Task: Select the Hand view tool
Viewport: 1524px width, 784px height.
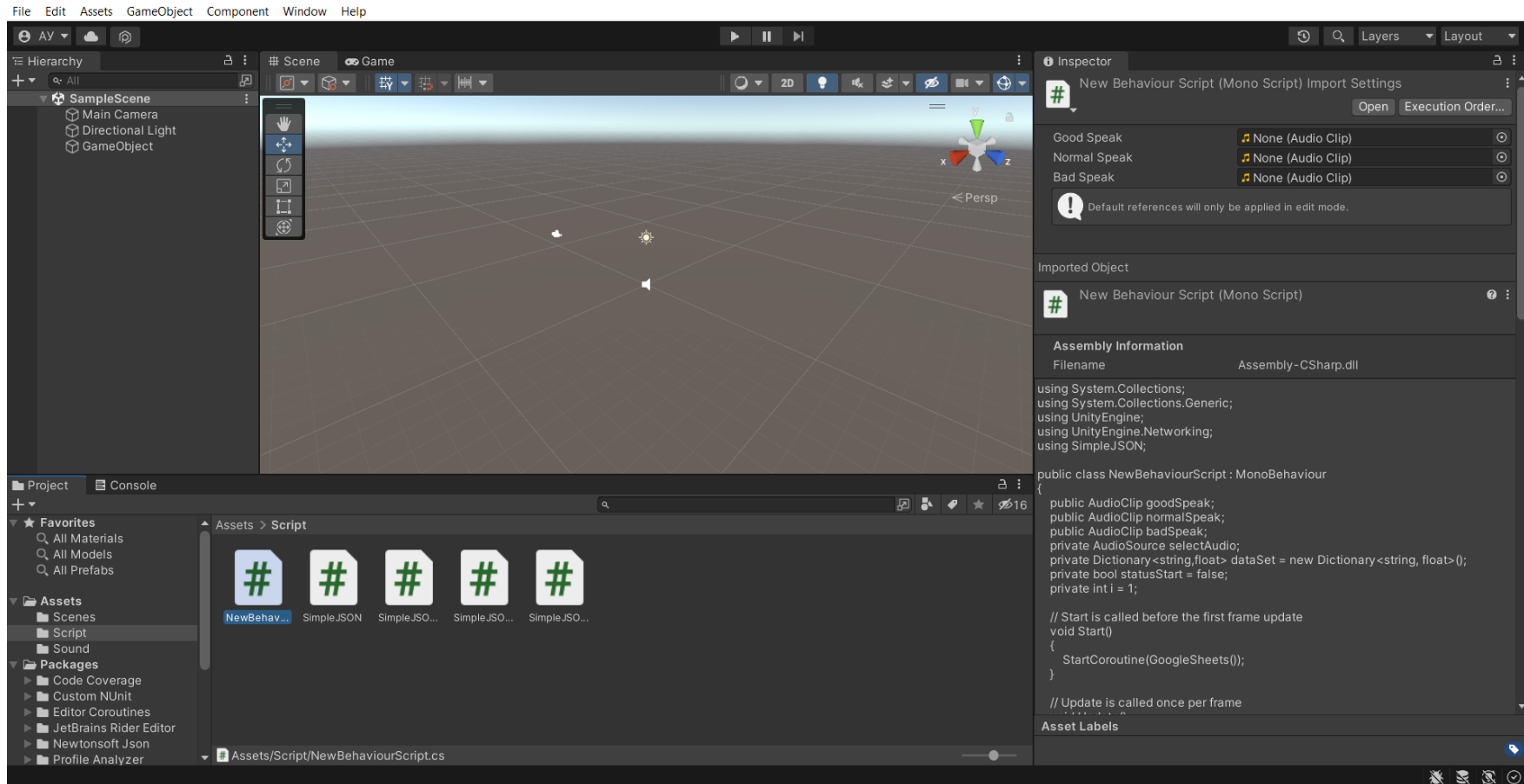Action: 283,124
